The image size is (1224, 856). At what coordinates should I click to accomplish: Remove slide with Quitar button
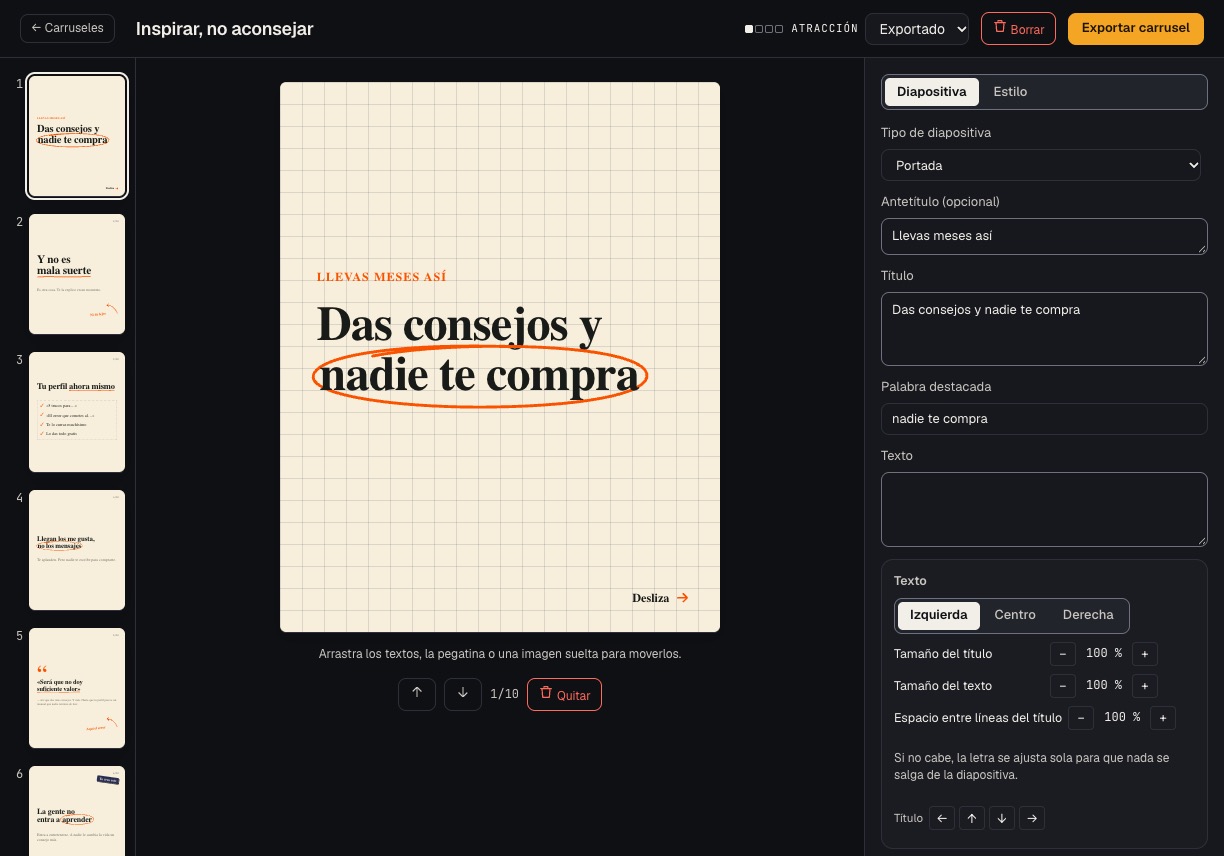(564, 694)
